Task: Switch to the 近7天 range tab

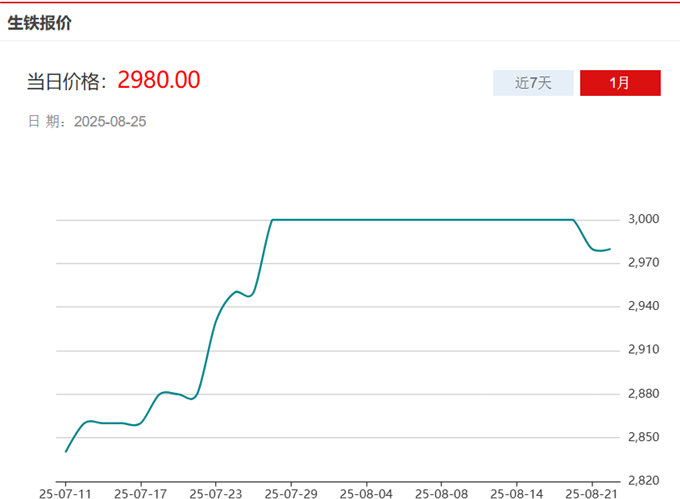Action: click(x=533, y=83)
